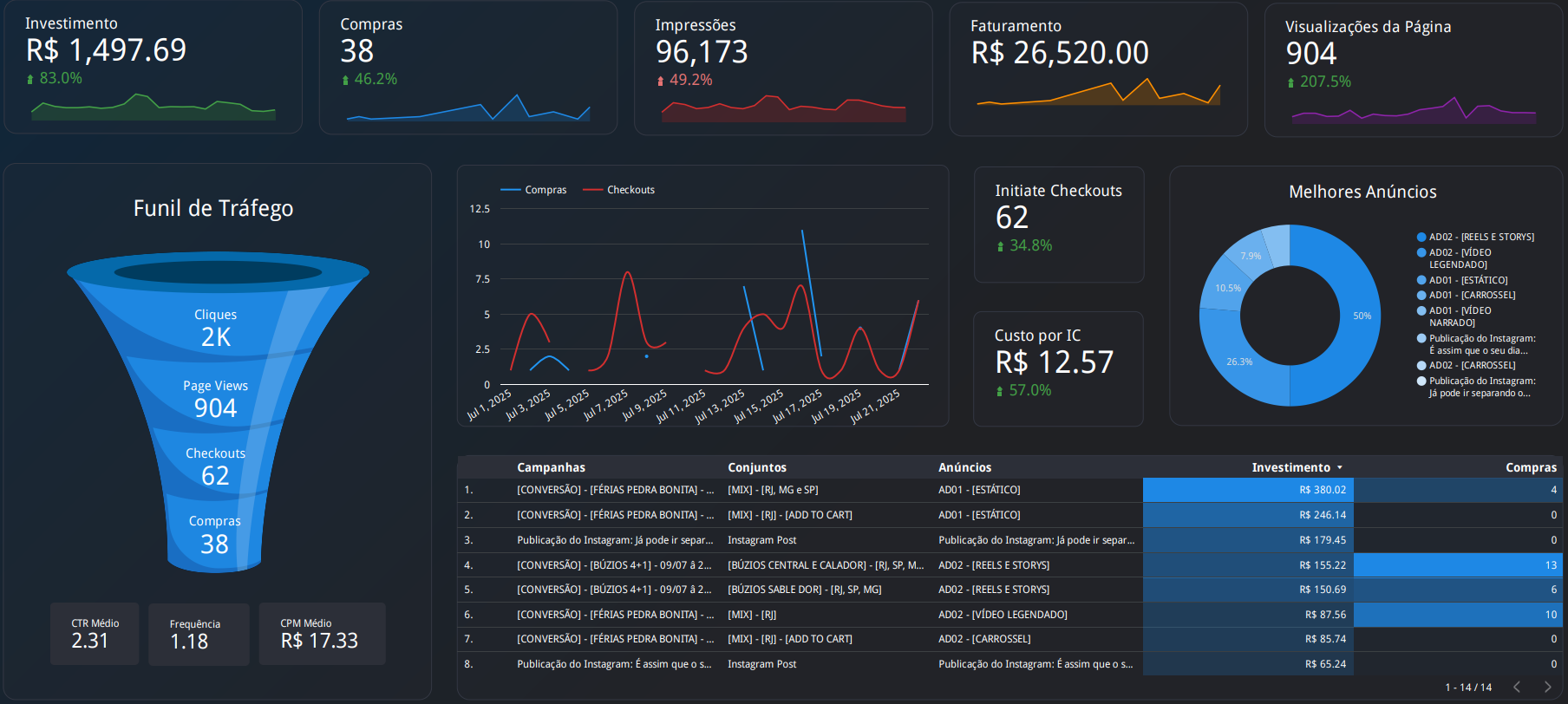1568x704 pixels.
Task: Click the Conjuntos column header
Action: [756, 467]
